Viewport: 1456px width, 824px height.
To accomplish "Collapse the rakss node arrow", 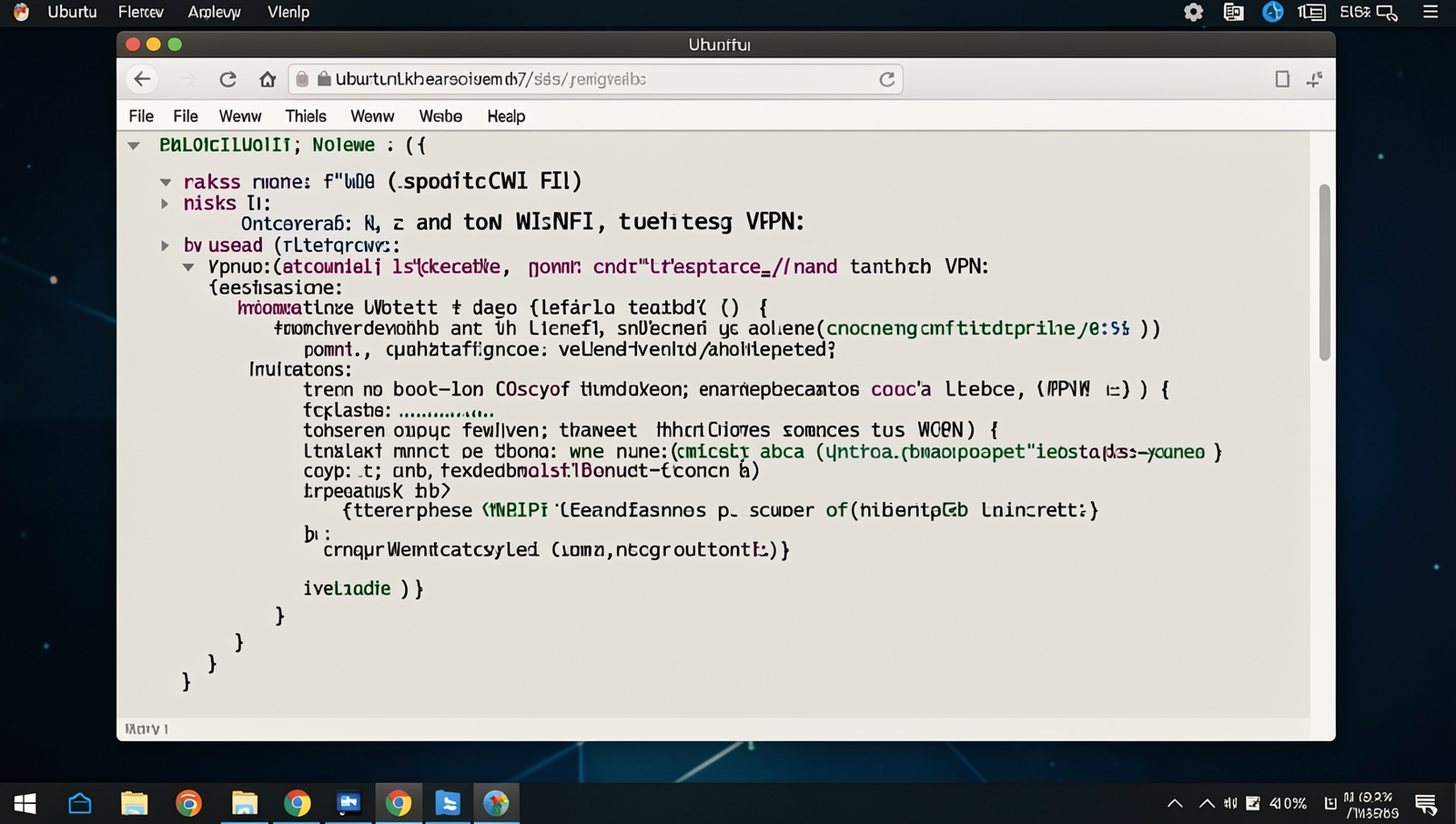I will [x=166, y=182].
